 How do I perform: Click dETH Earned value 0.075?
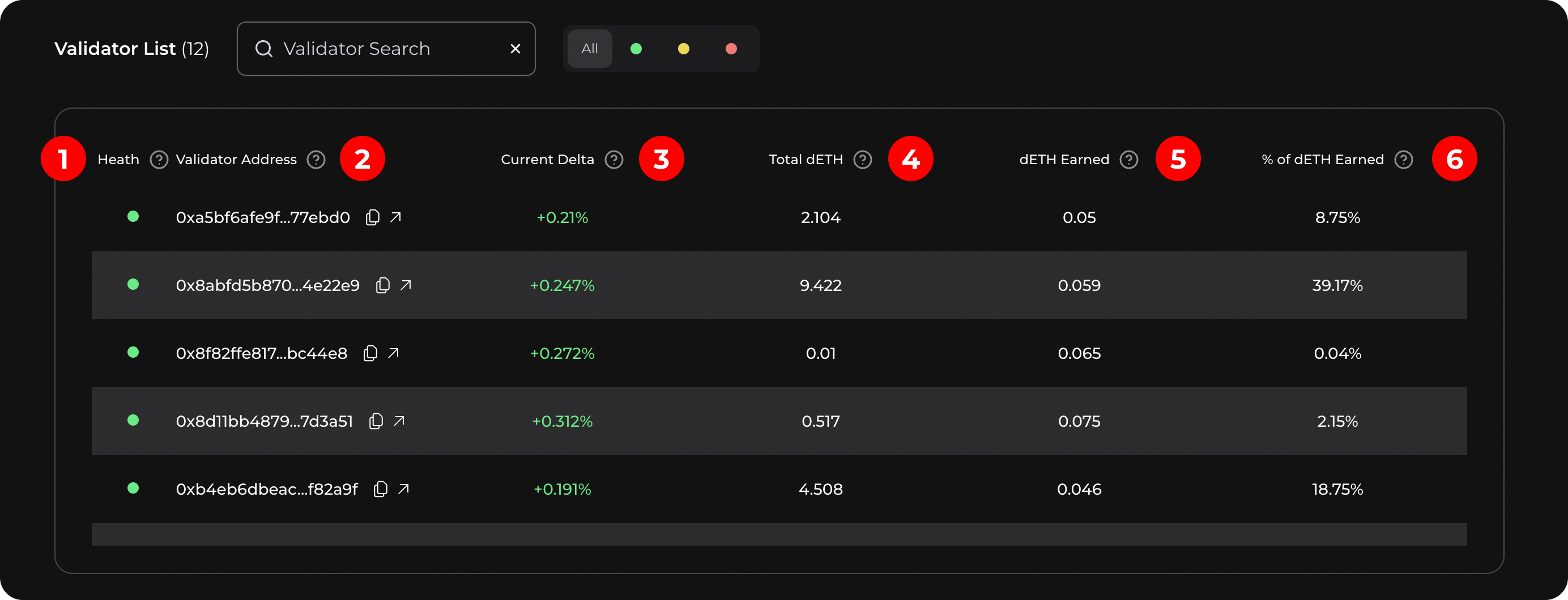[x=1079, y=421]
